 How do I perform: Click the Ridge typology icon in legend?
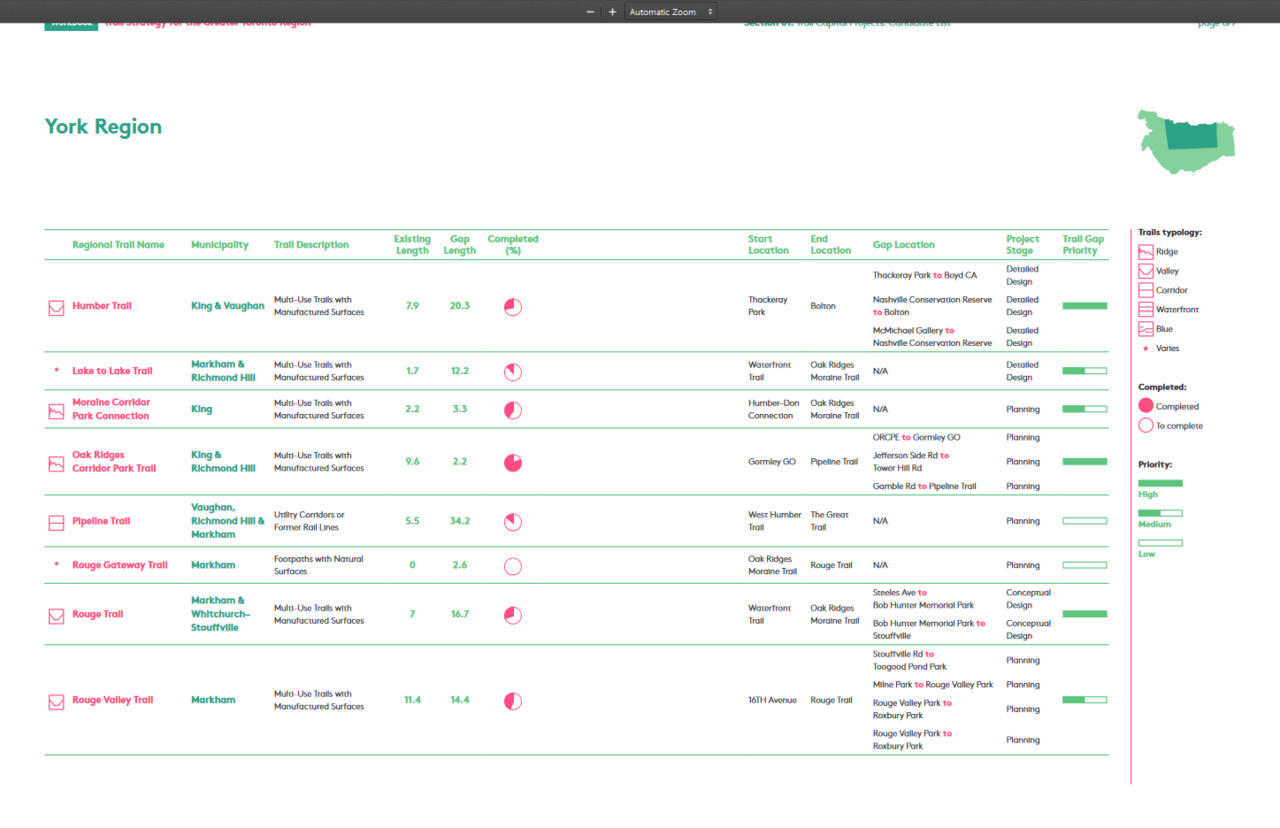[1146, 252]
